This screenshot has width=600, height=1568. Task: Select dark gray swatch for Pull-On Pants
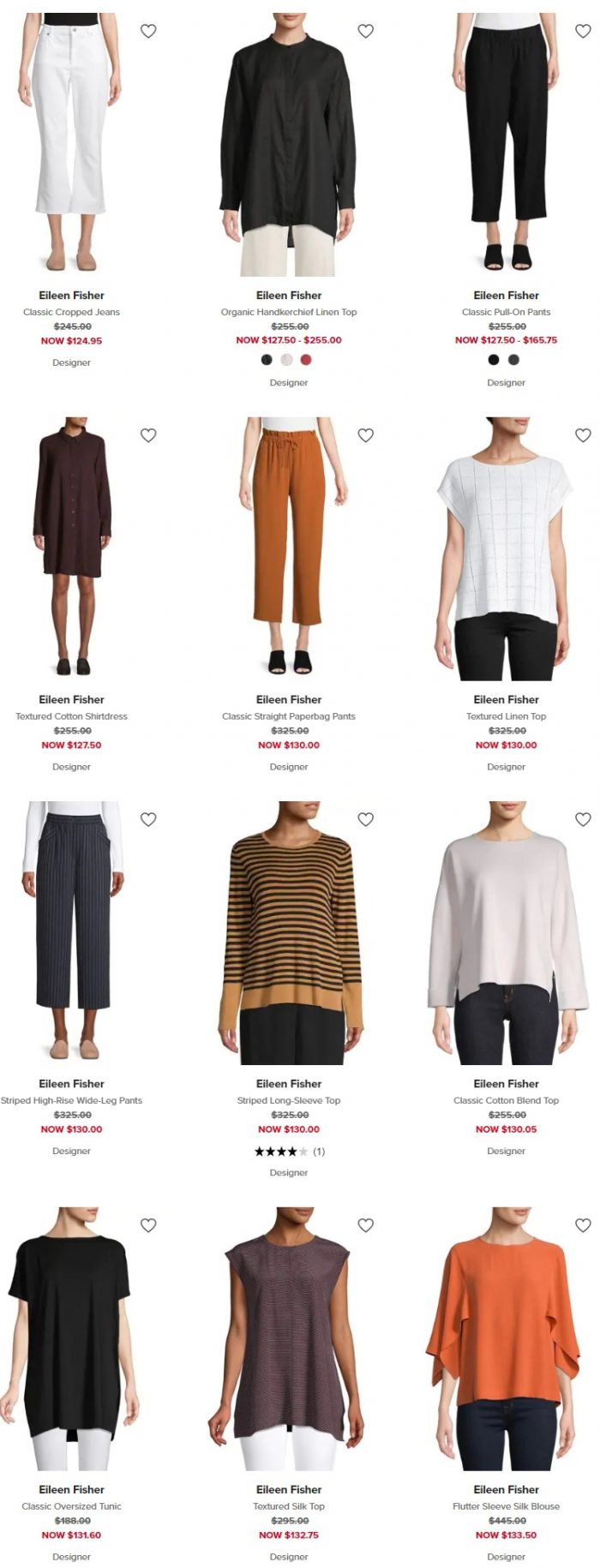(513, 360)
